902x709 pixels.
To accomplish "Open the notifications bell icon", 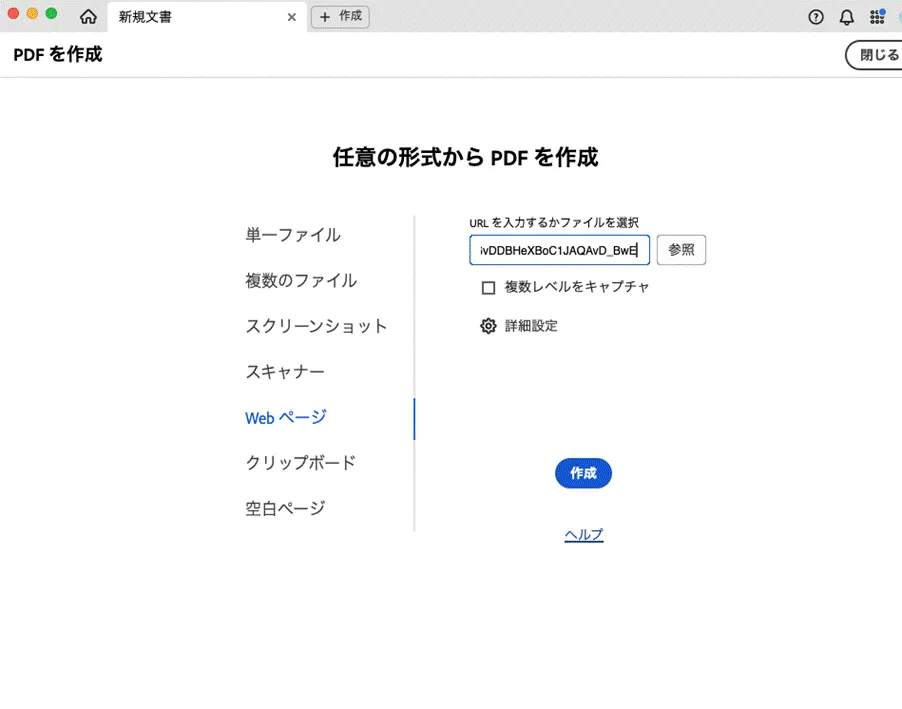I will [x=846, y=17].
